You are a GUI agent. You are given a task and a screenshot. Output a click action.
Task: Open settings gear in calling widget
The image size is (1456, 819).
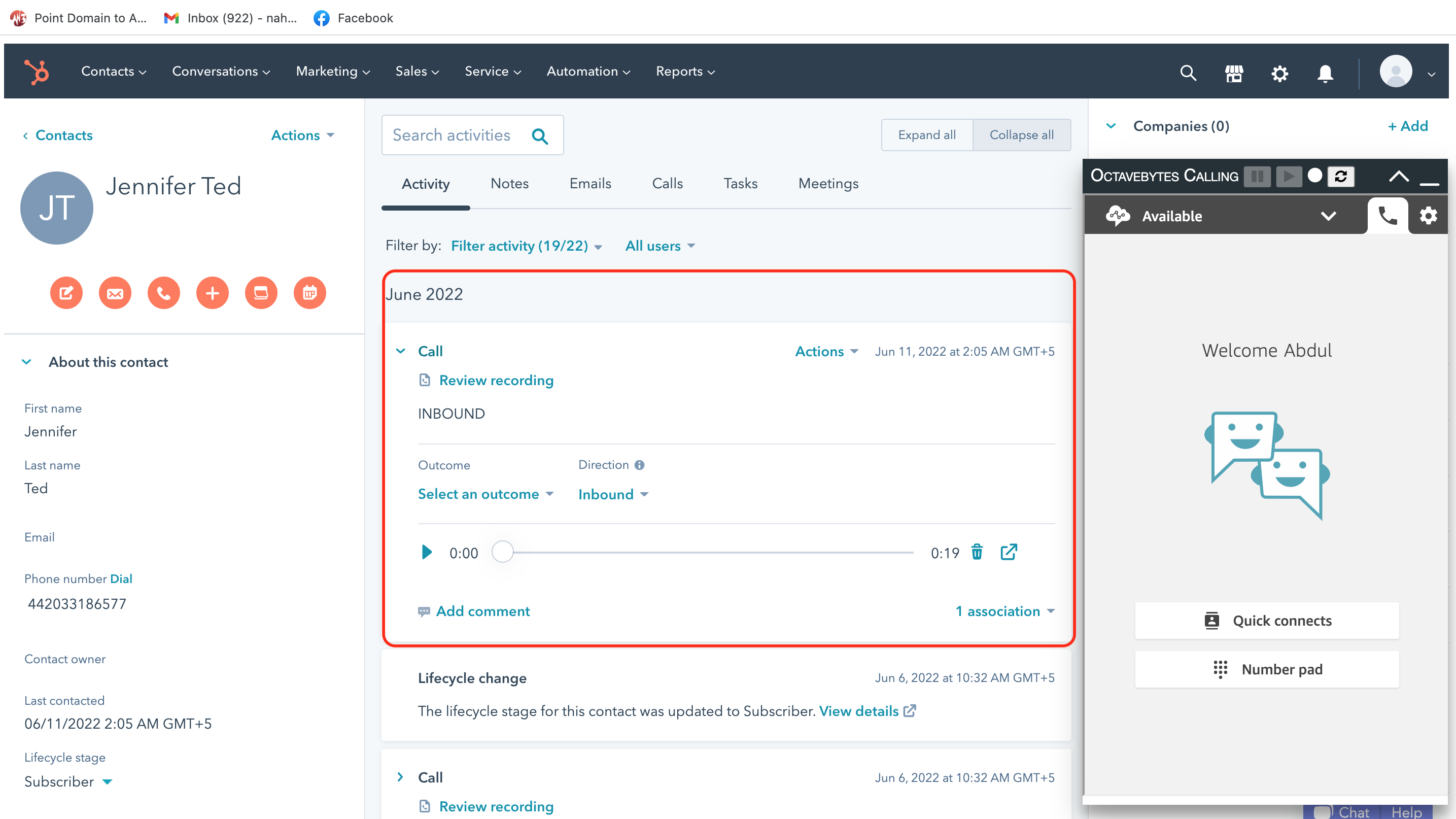(x=1428, y=215)
